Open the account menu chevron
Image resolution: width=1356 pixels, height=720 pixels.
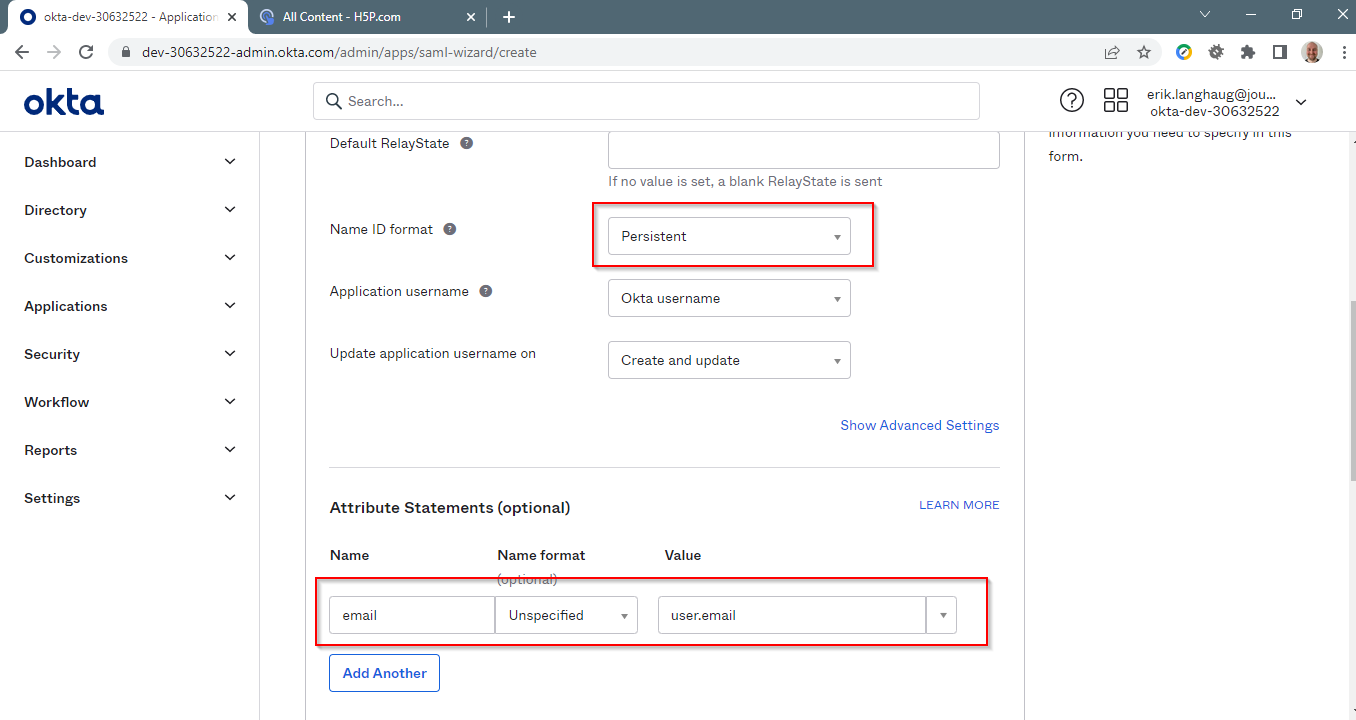coord(1301,102)
